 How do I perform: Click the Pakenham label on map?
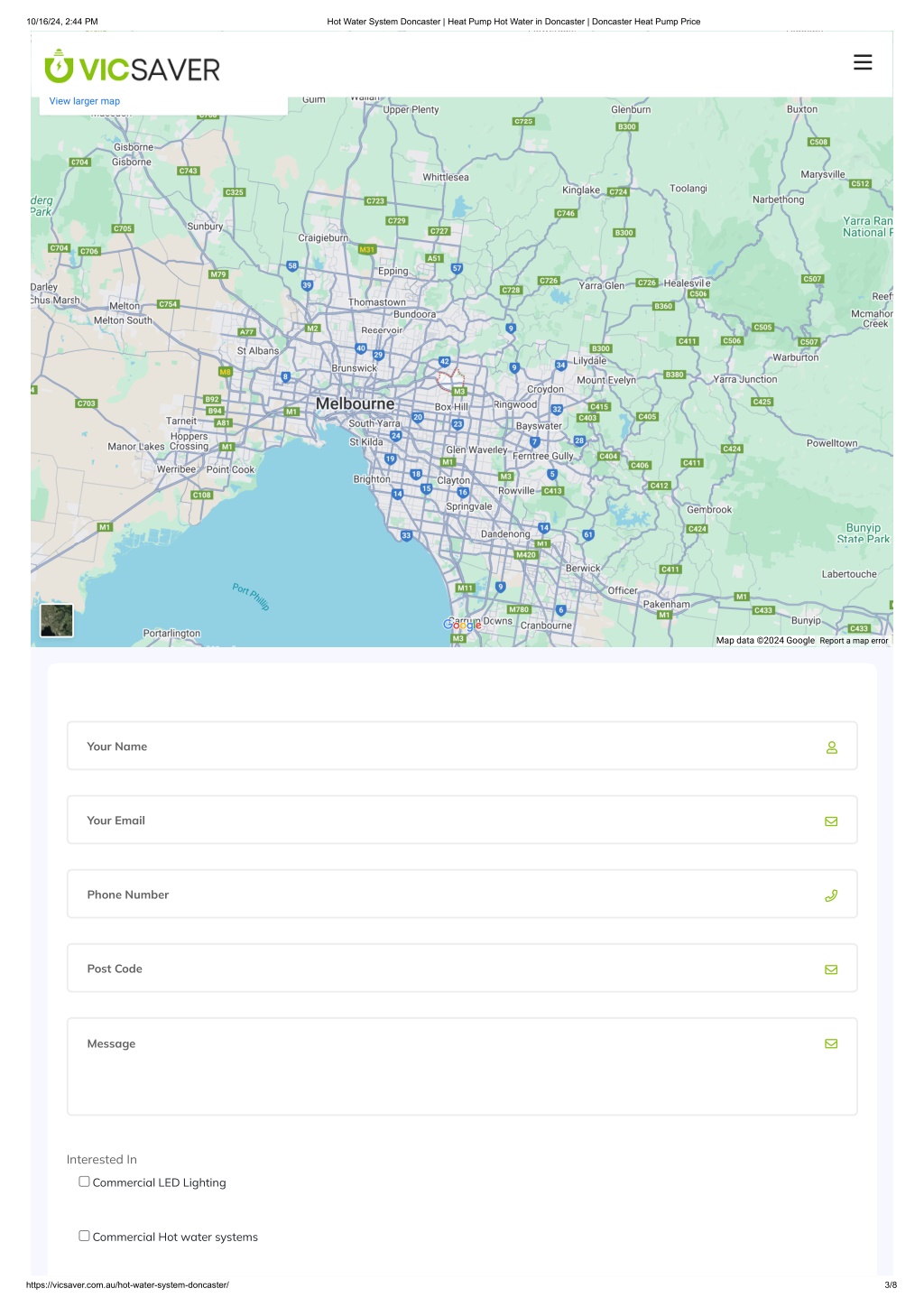click(x=666, y=604)
